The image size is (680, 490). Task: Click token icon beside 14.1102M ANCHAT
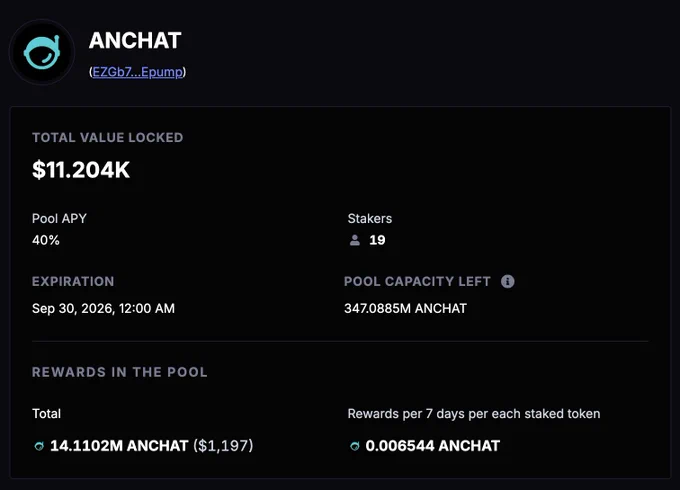coord(39,446)
